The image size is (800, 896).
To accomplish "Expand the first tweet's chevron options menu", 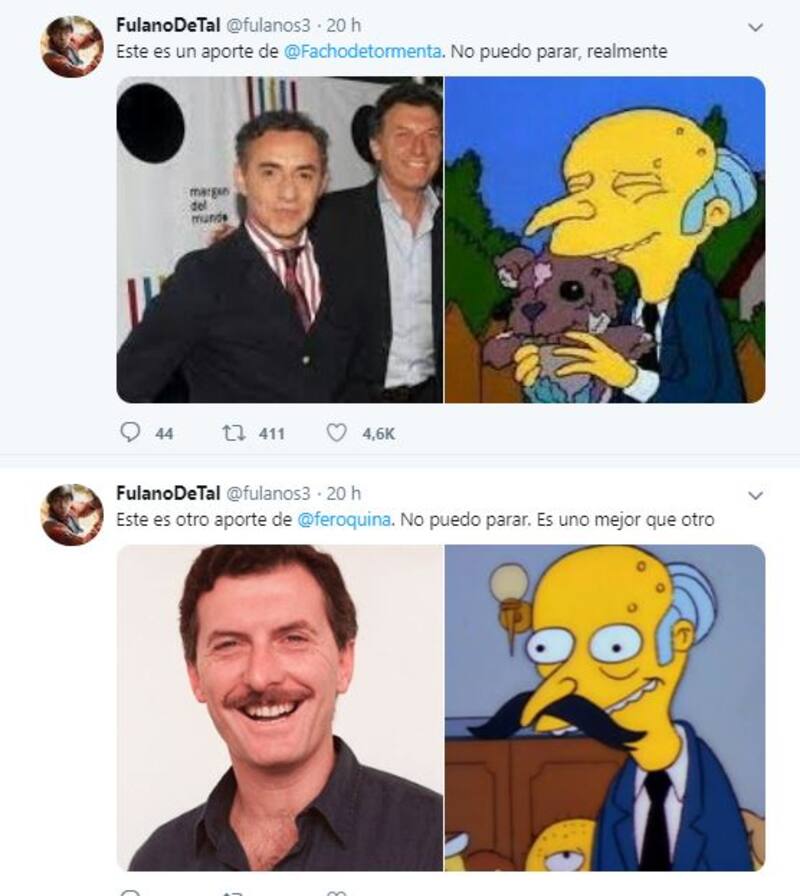I will [x=756, y=27].
